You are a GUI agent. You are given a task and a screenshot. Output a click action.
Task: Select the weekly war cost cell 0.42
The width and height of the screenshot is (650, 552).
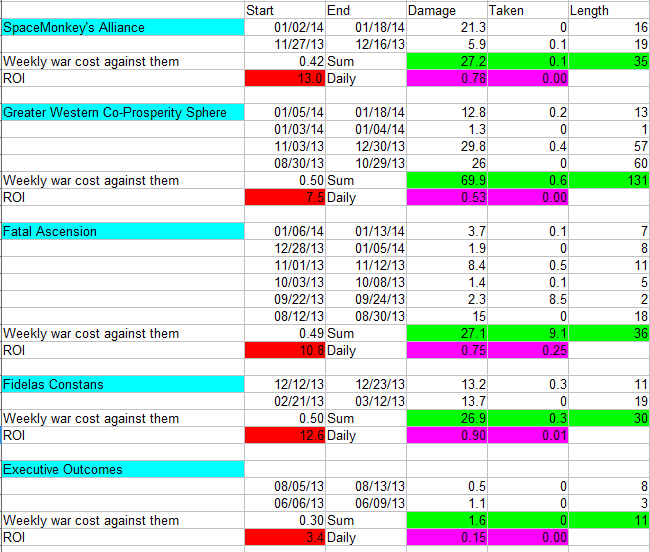pos(285,61)
